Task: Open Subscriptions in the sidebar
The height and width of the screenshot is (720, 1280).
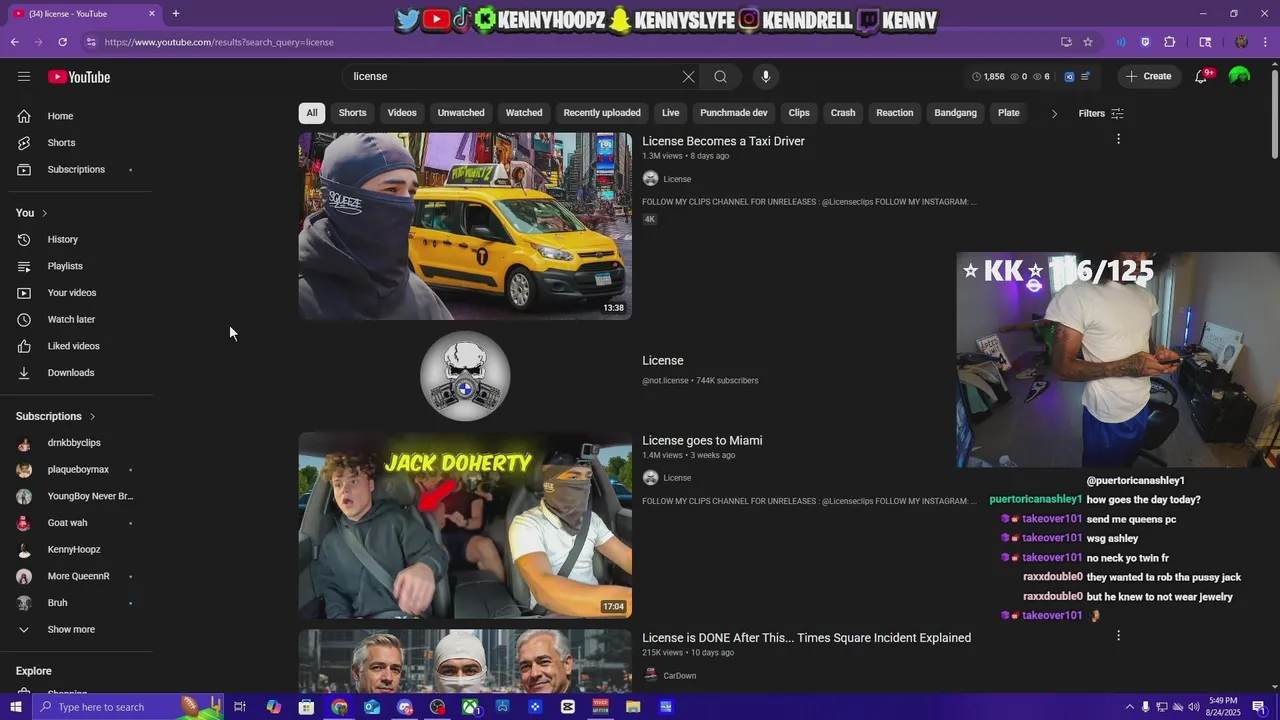Action: click(76, 169)
